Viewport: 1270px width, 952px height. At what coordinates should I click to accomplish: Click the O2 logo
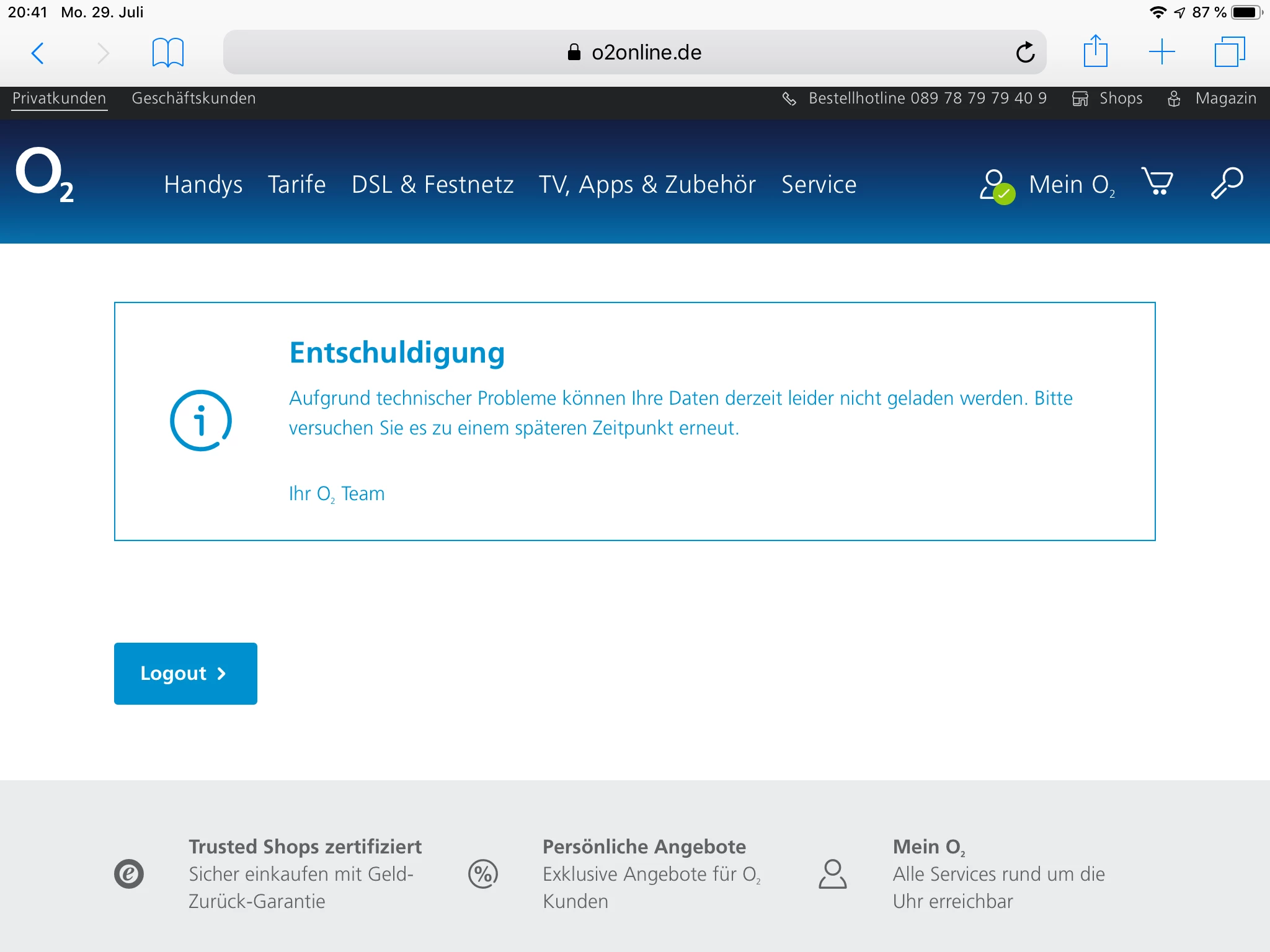45,175
